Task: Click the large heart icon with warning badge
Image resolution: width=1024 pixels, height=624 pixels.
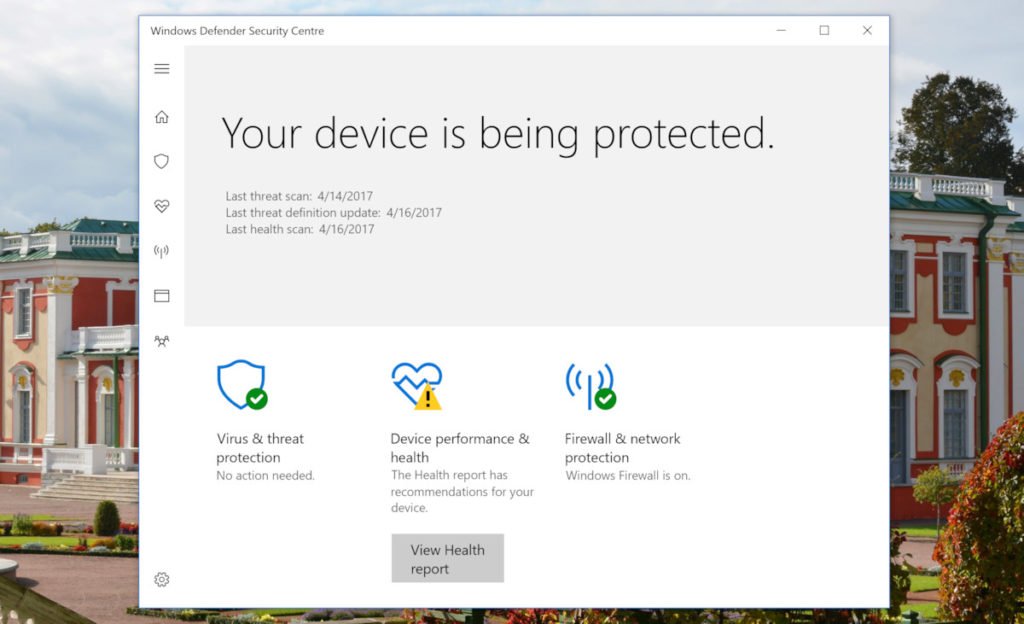Action: click(416, 384)
